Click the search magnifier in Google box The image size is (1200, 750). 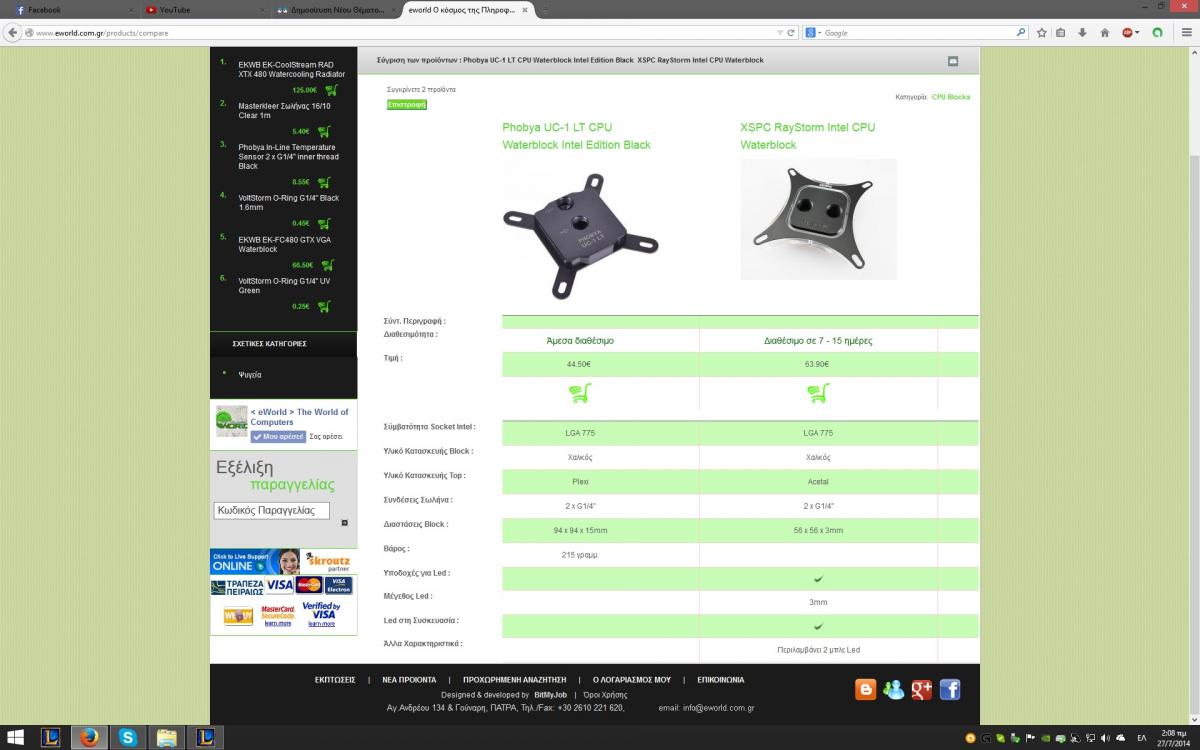click(x=1021, y=33)
